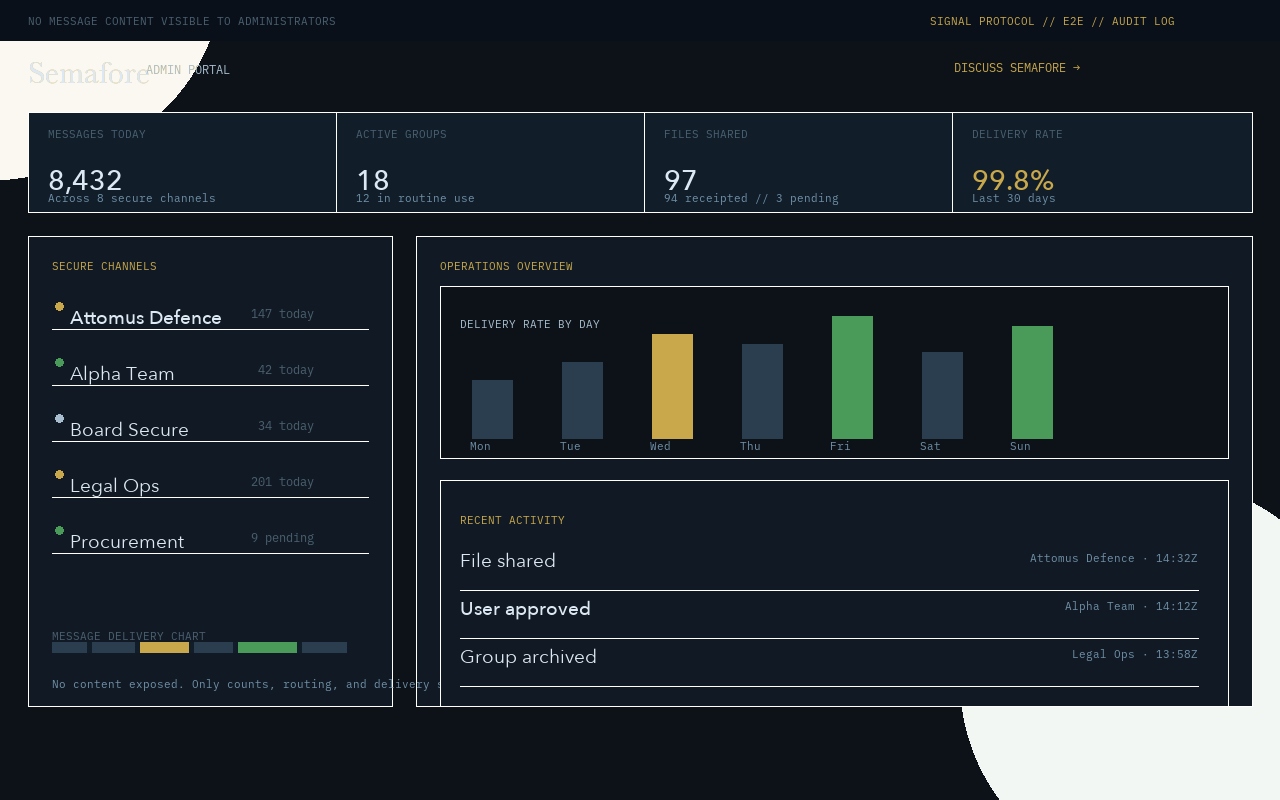This screenshot has height=800, width=1280.
Task: Click the DISCUSS SEMAFORE link
Action: pyautogui.click(x=1017, y=67)
